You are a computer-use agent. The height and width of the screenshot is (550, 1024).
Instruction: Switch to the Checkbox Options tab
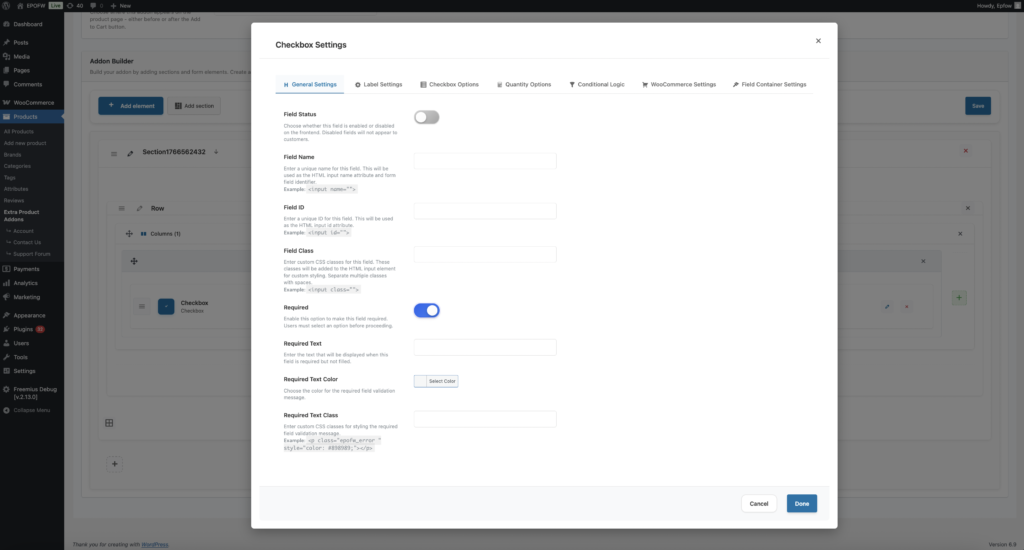[x=449, y=84]
